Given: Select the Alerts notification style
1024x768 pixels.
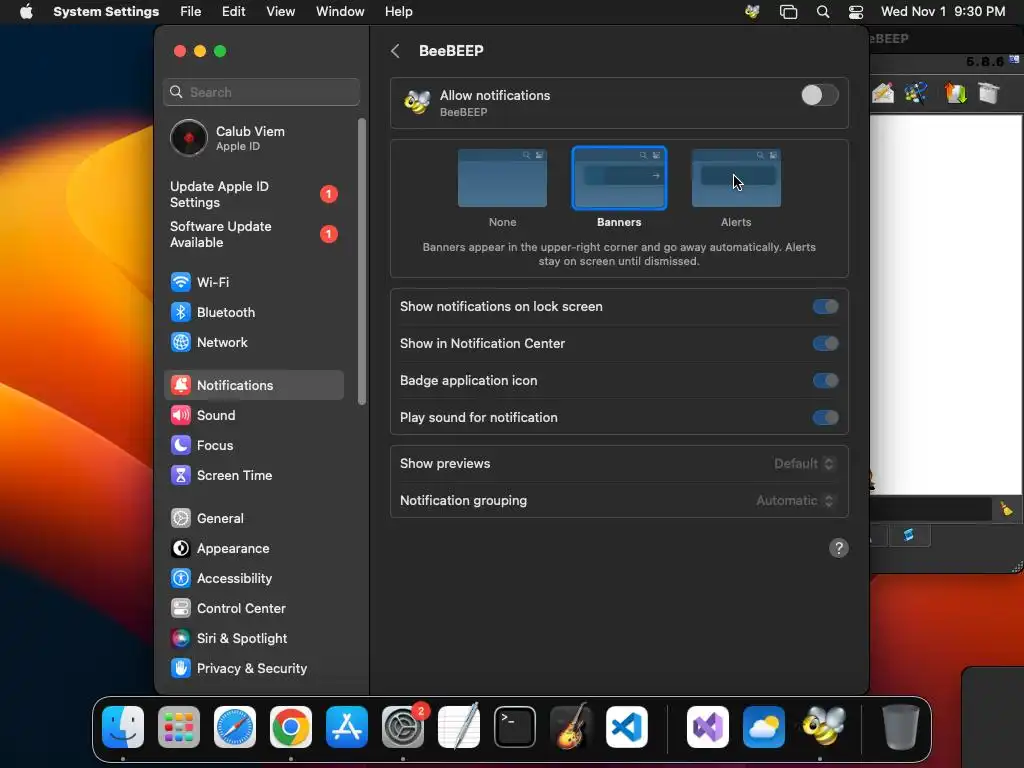Looking at the screenshot, I should point(736,178).
